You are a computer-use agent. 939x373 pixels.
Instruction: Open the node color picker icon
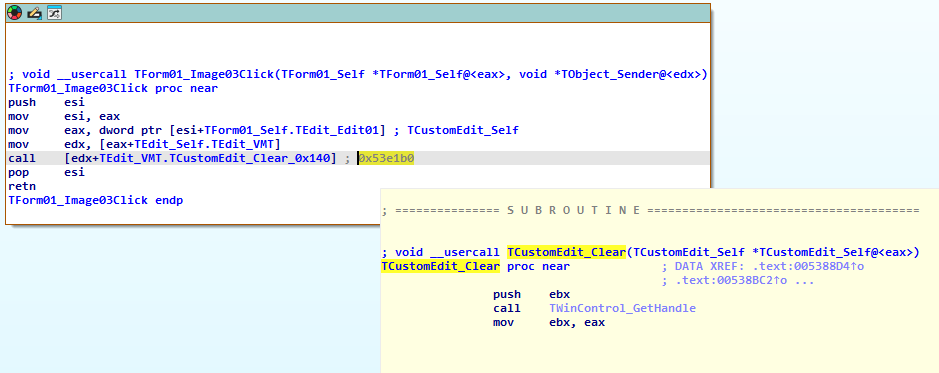(x=14, y=13)
